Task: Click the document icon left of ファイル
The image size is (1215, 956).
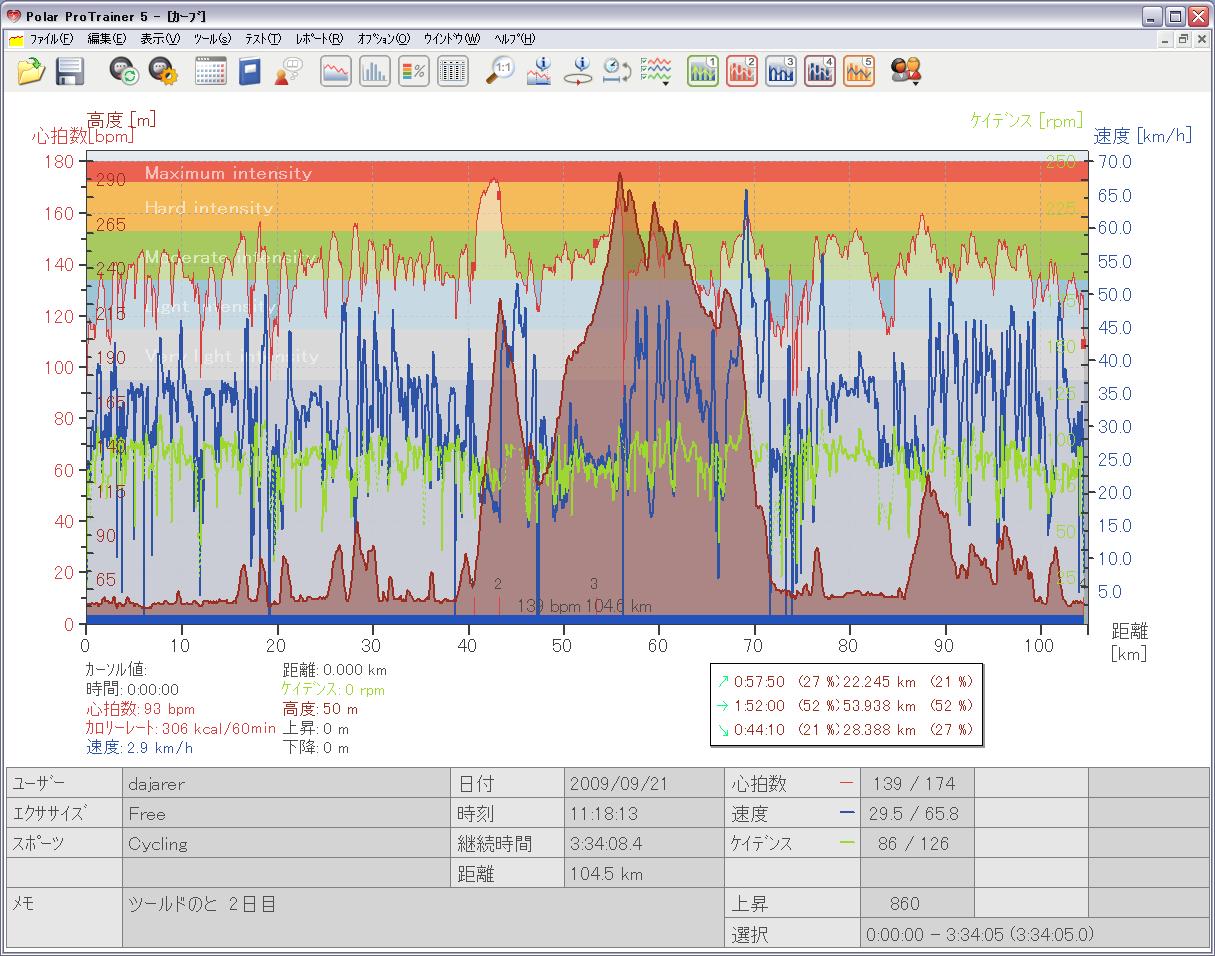Action: tap(16, 40)
